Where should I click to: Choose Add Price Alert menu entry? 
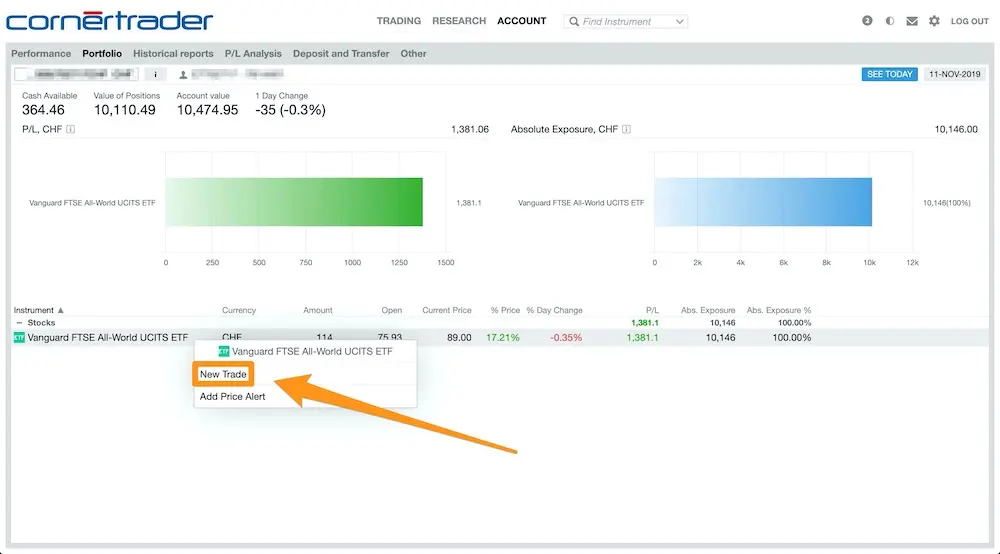click(x=232, y=397)
